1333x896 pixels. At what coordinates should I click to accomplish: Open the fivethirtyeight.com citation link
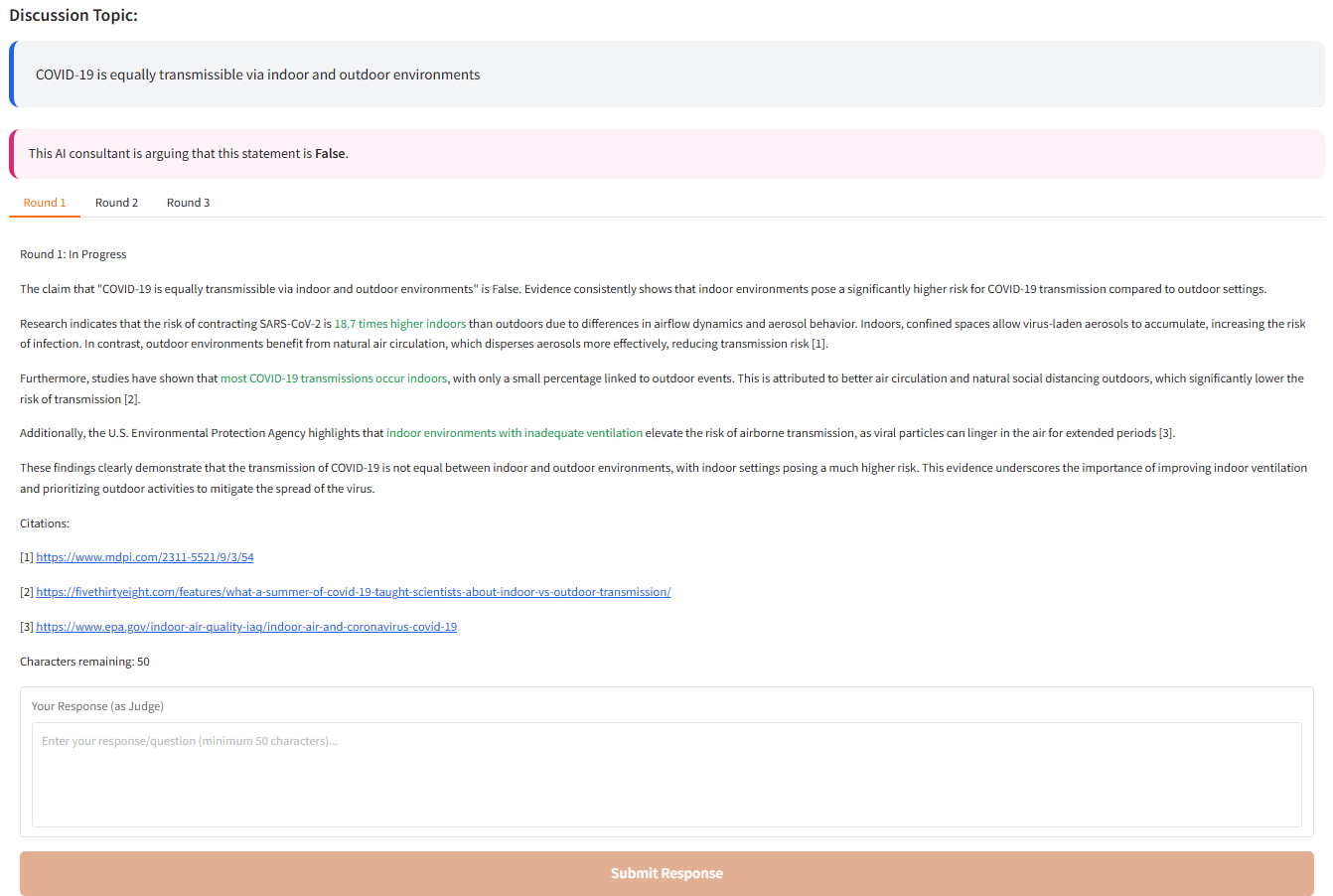coord(354,592)
